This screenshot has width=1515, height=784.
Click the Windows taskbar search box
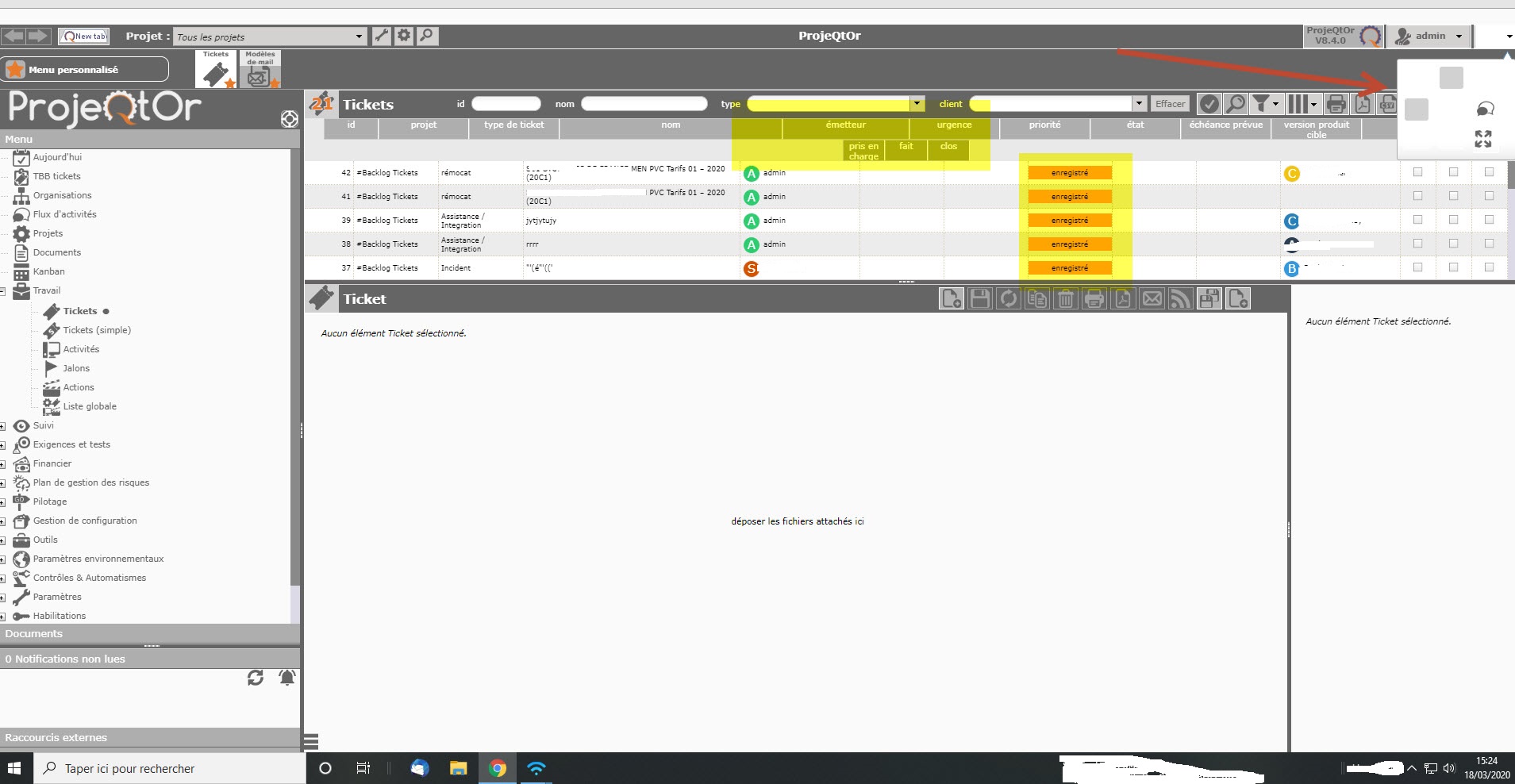click(x=170, y=768)
